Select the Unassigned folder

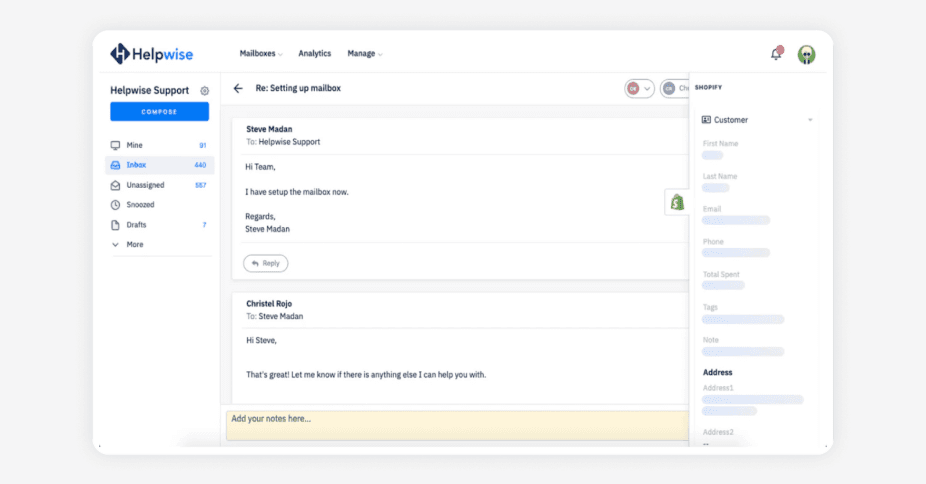(159, 185)
